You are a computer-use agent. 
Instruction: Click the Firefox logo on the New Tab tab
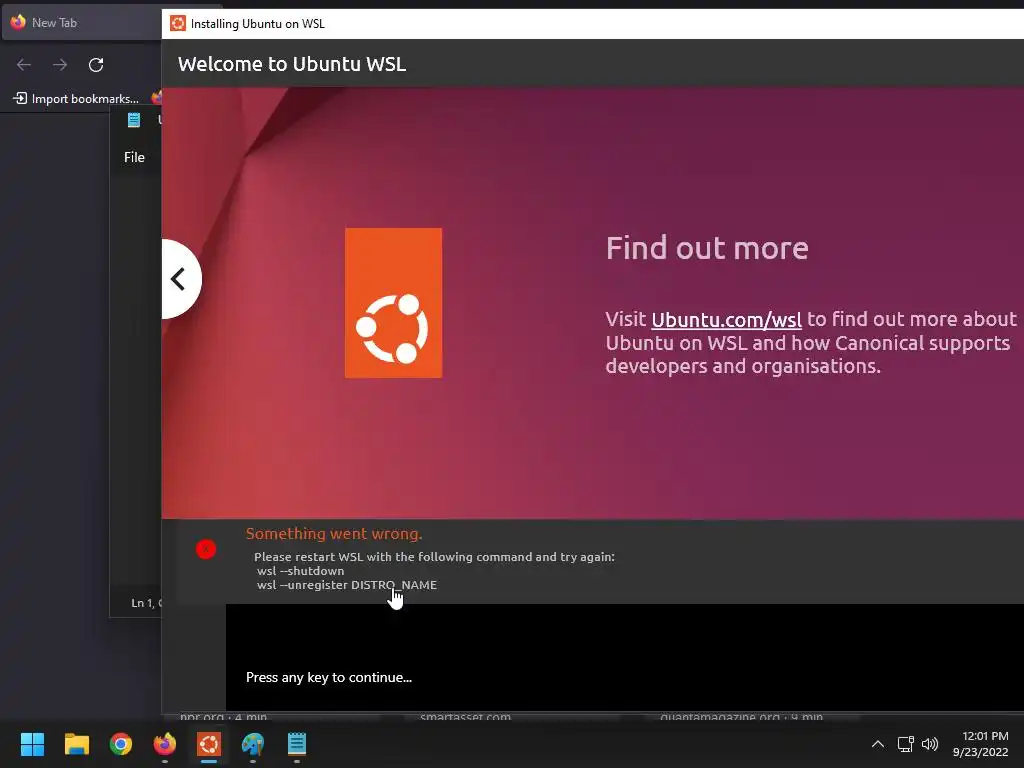[x=18, y=22]
